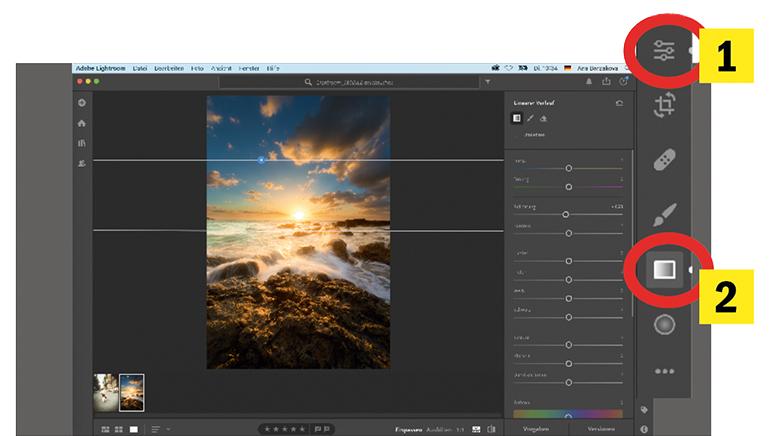This screenshot has width=770, height=436.
Task: Click the sort order icon in bottom bar
Action: point(156,429)
